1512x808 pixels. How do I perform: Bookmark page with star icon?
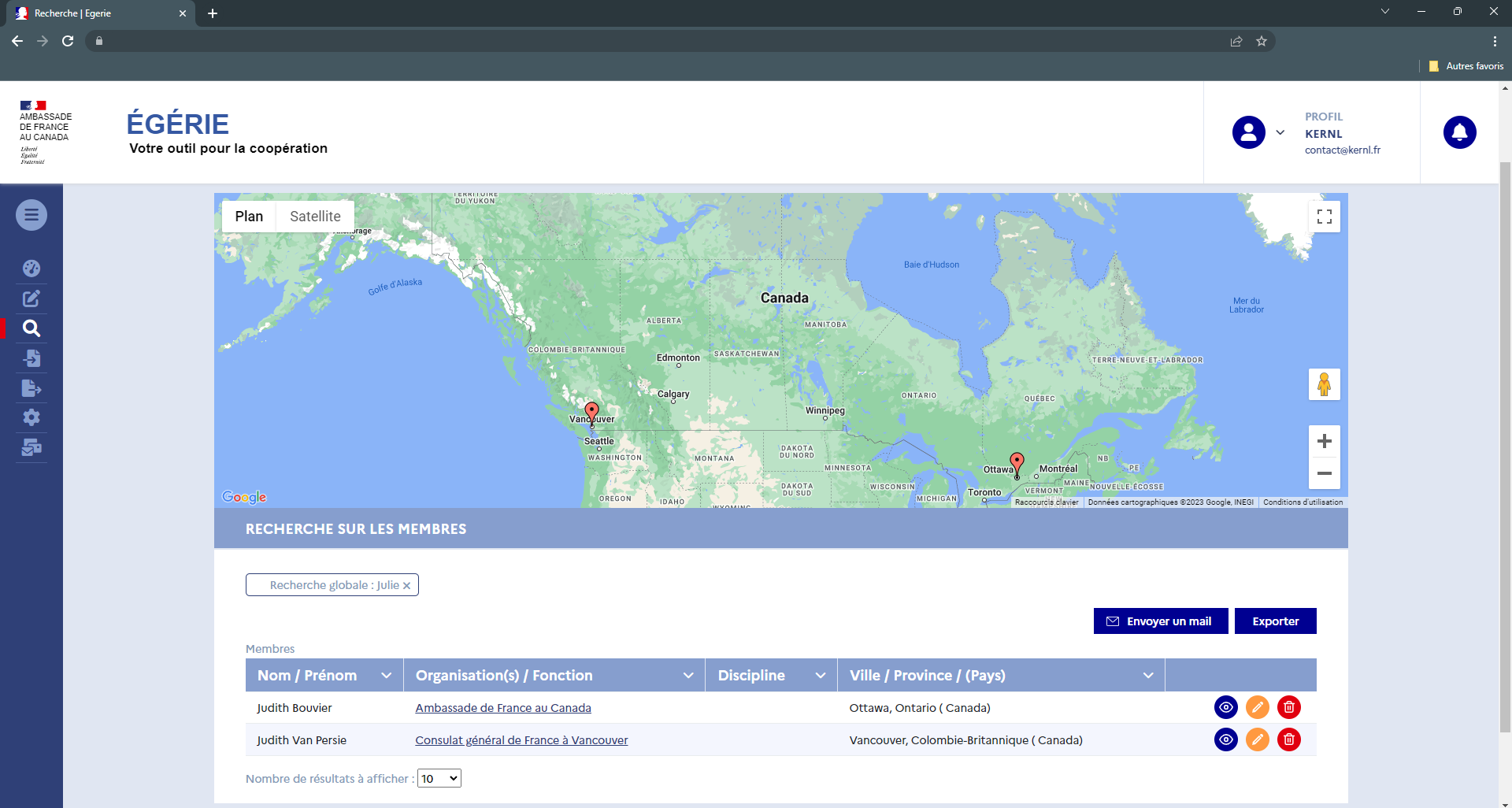pyautogui.click(x=1262, y=41)
